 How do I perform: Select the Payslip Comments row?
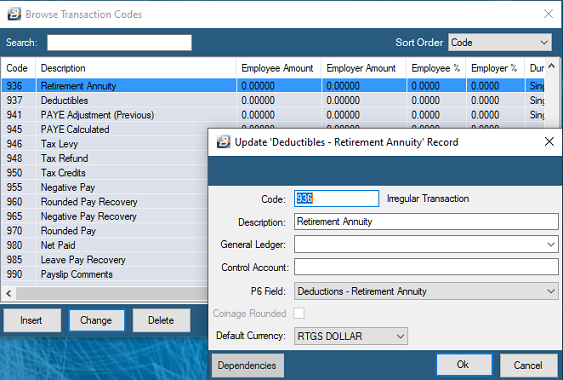pyautogui.click(x=105, y=274)
